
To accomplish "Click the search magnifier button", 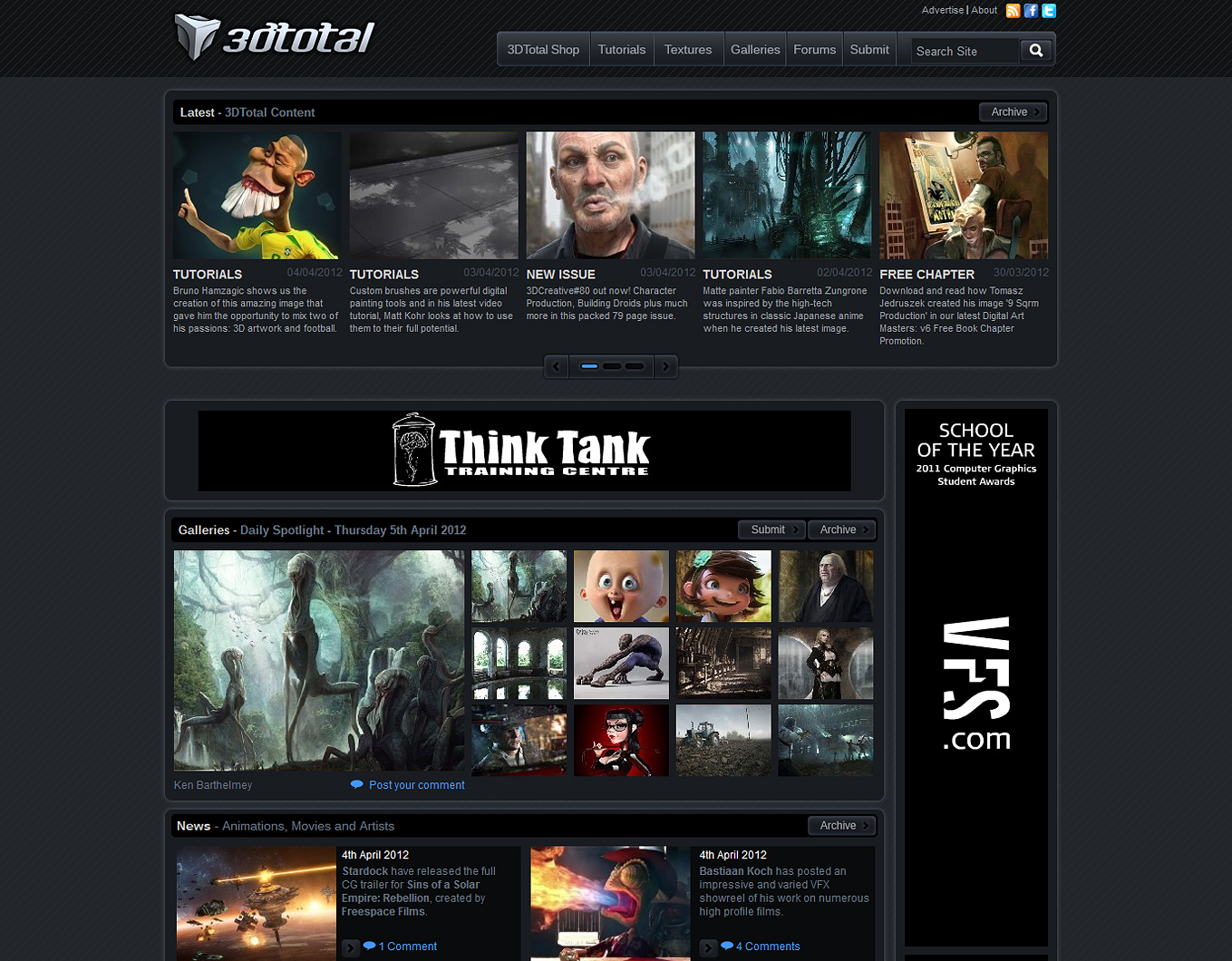I will coord(1036,51).
